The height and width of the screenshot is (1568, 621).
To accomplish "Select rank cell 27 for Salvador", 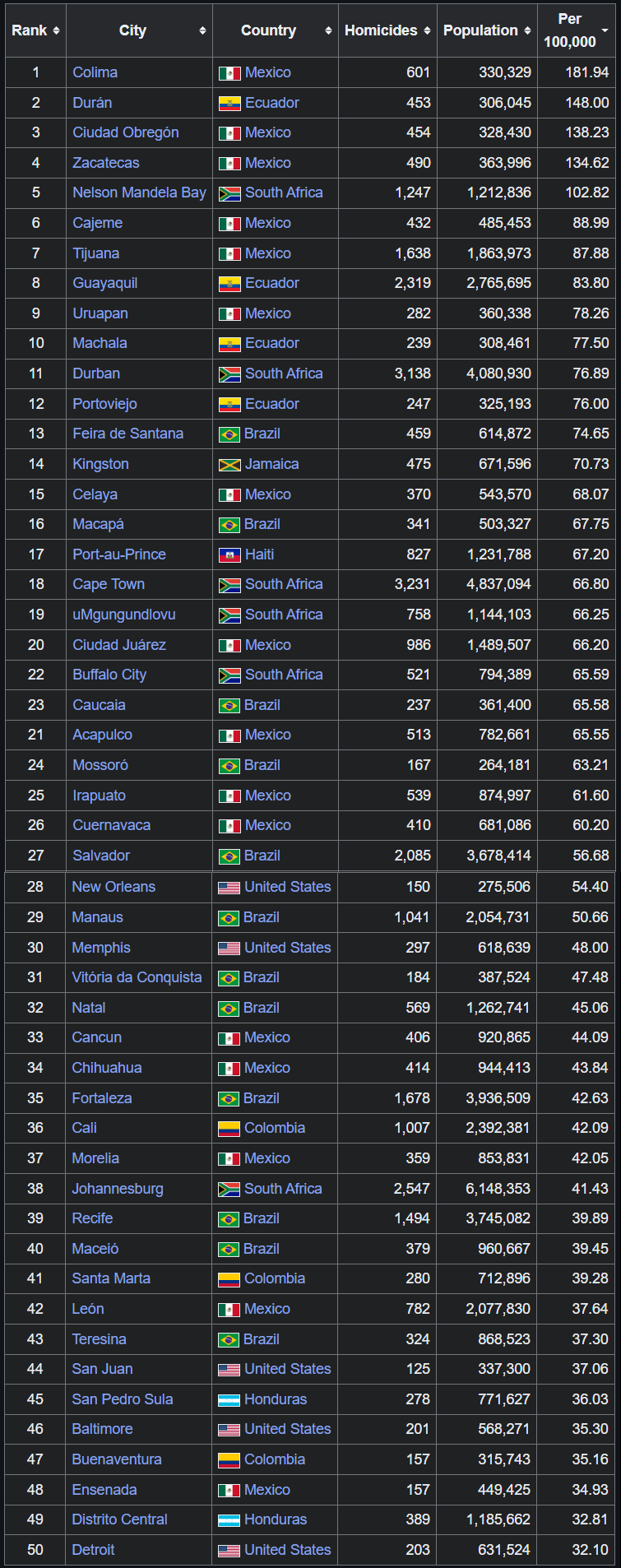I will coord(35,856).
